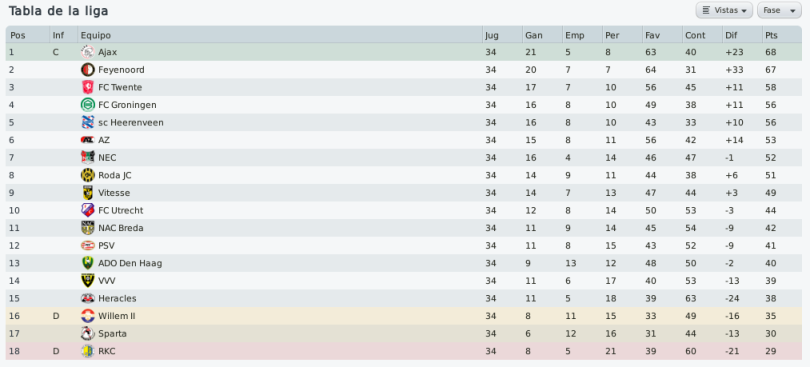This screenshot has height=367, width=810.
Task: Open sc Heerenveen via its crest
Action: [88, 123]
